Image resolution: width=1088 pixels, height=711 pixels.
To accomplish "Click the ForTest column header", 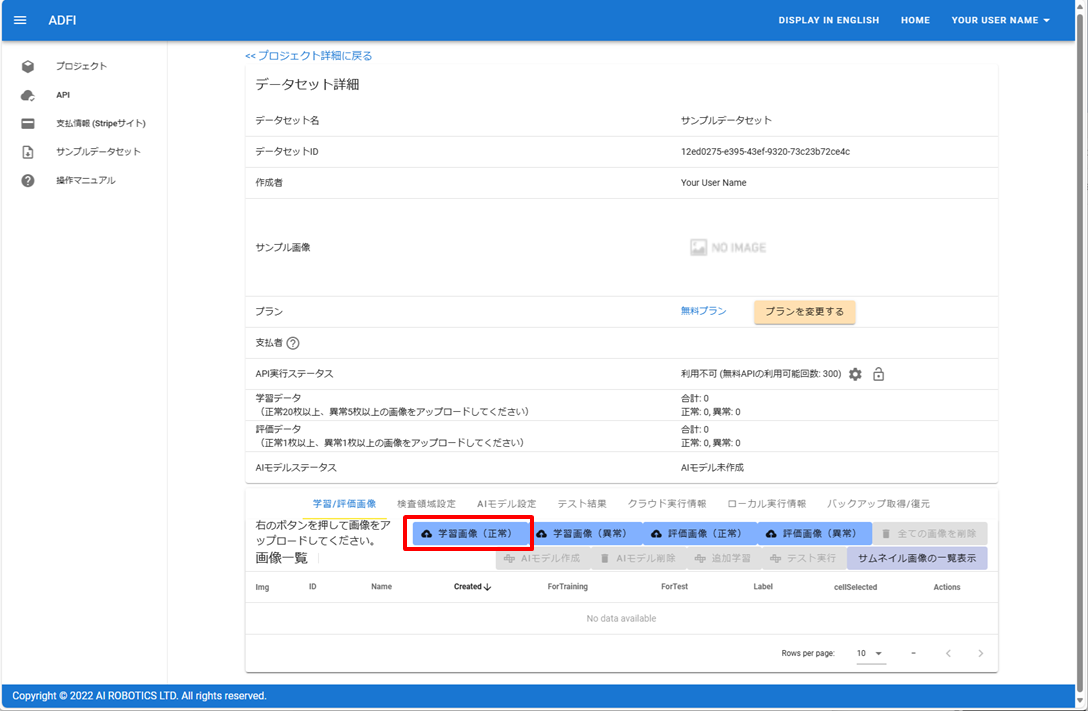I will (674, 587).
